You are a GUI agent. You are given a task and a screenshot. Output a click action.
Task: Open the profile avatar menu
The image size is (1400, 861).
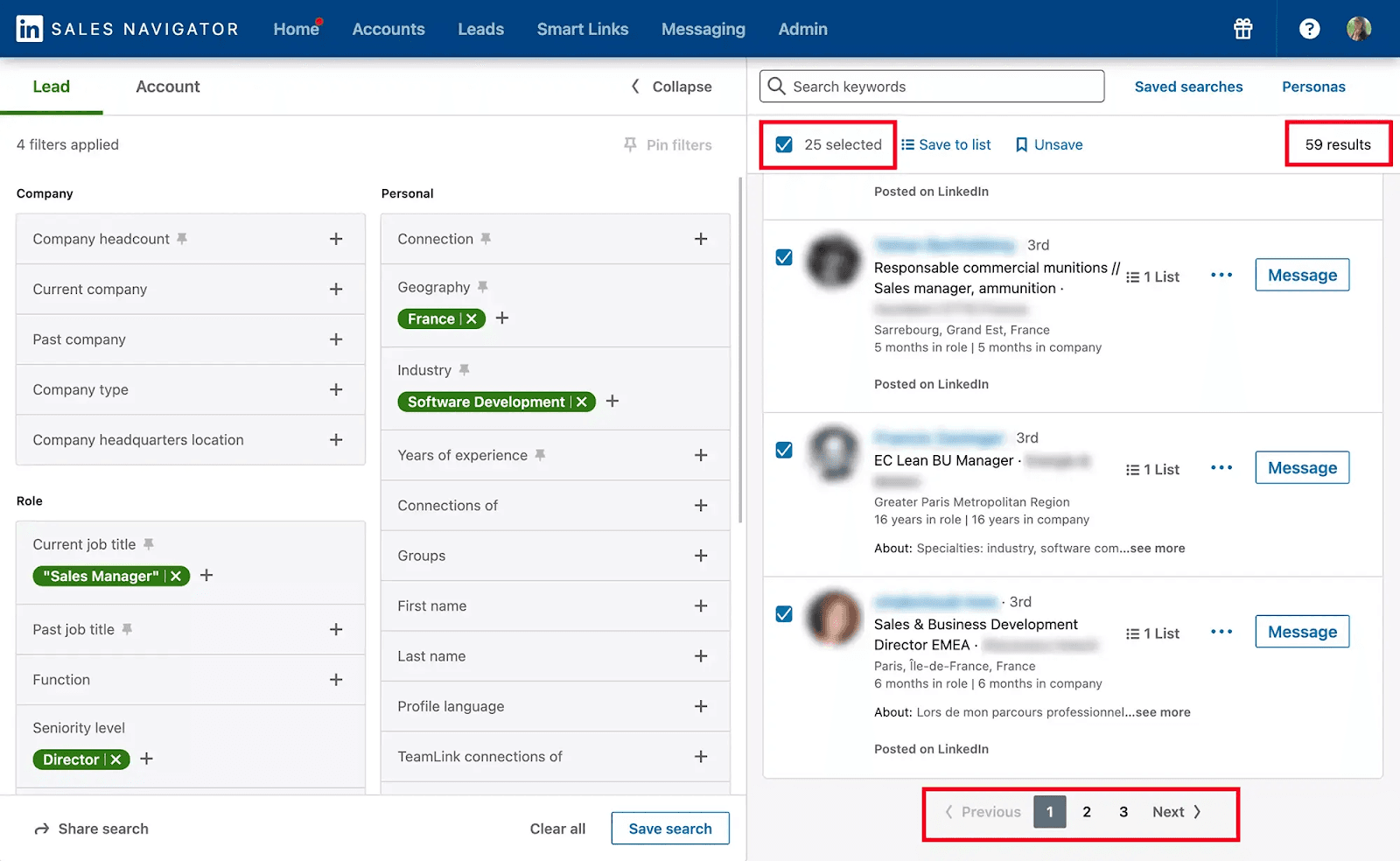(x=1358, y=29)
